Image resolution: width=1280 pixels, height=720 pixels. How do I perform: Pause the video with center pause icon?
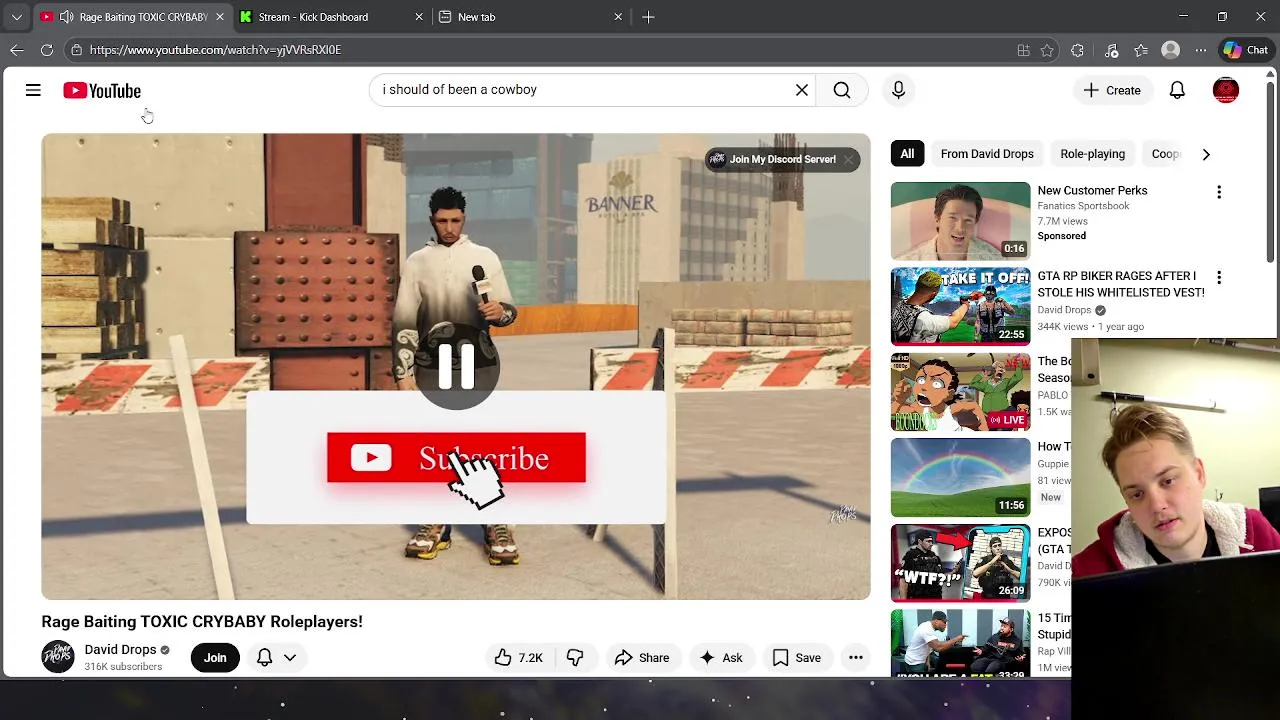click(x=456, y=367)
